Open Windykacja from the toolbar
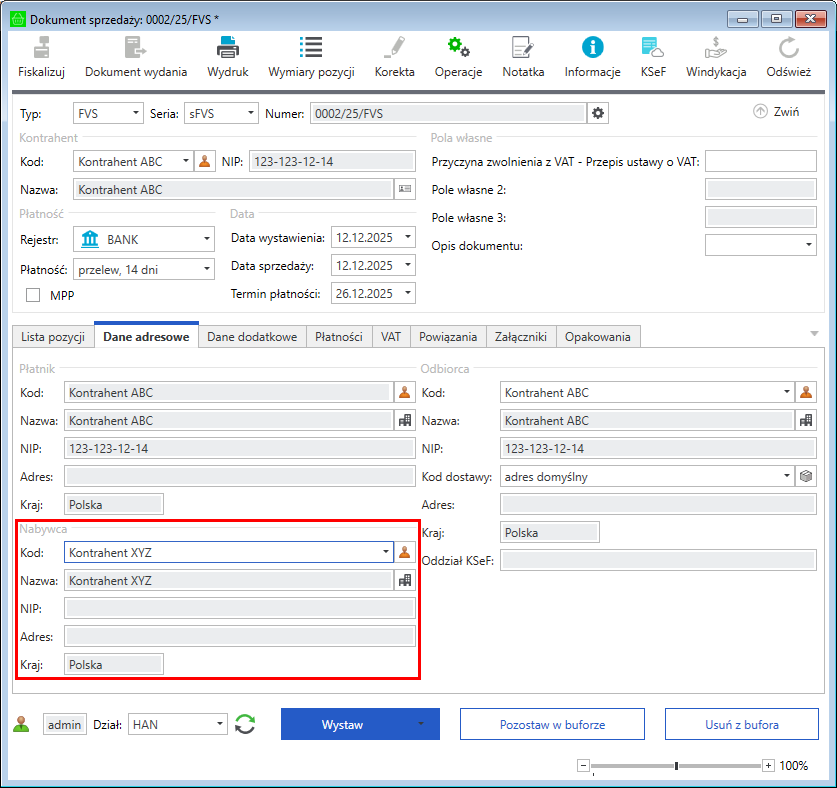 pos(716,47)
